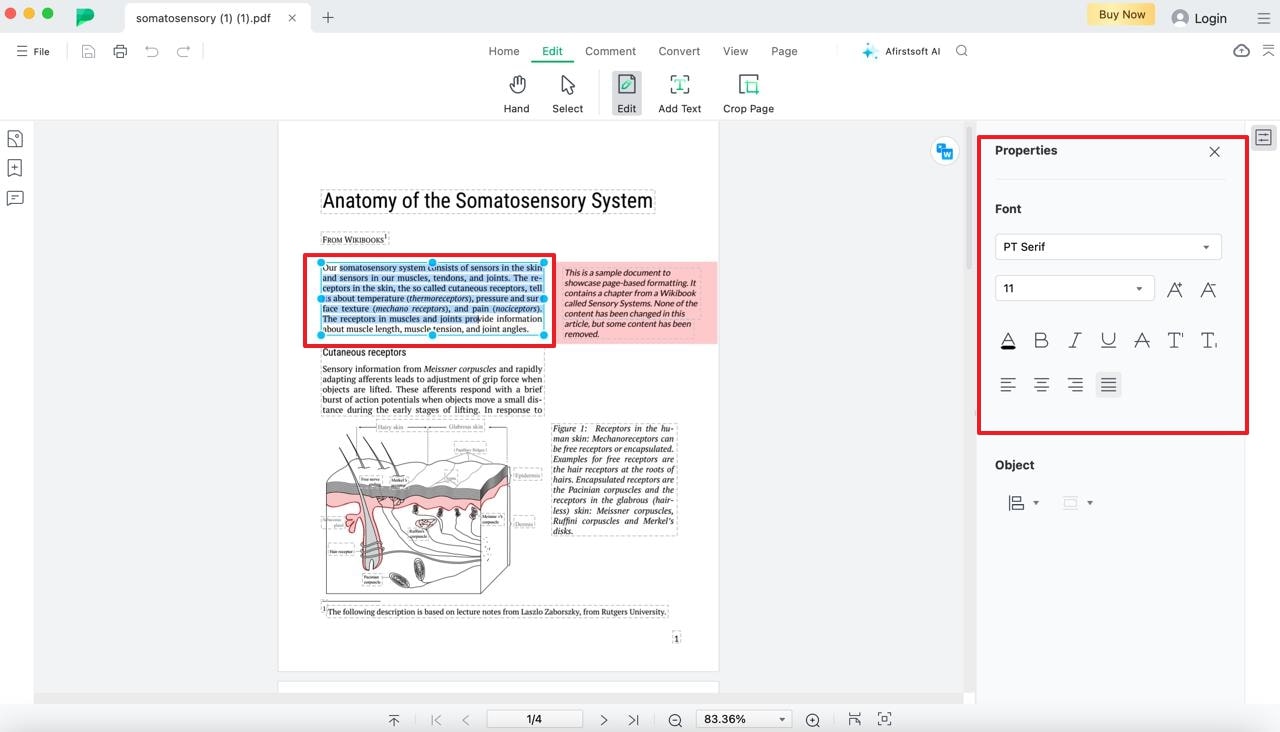Toggle underline formatting
The width and height of the screenshot is (1280, 732).
point(1108,341)
